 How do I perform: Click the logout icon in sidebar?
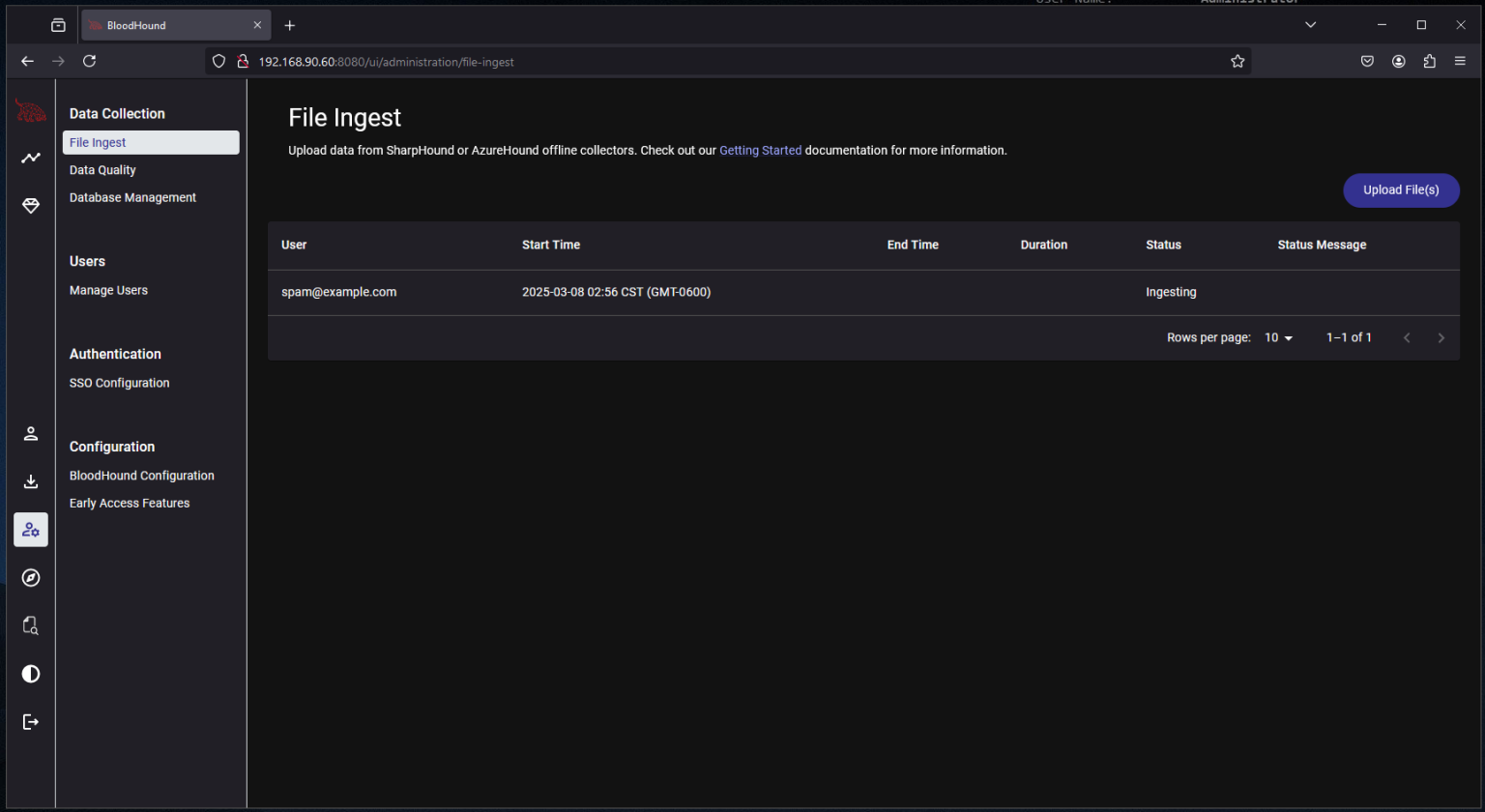[31, 722]
